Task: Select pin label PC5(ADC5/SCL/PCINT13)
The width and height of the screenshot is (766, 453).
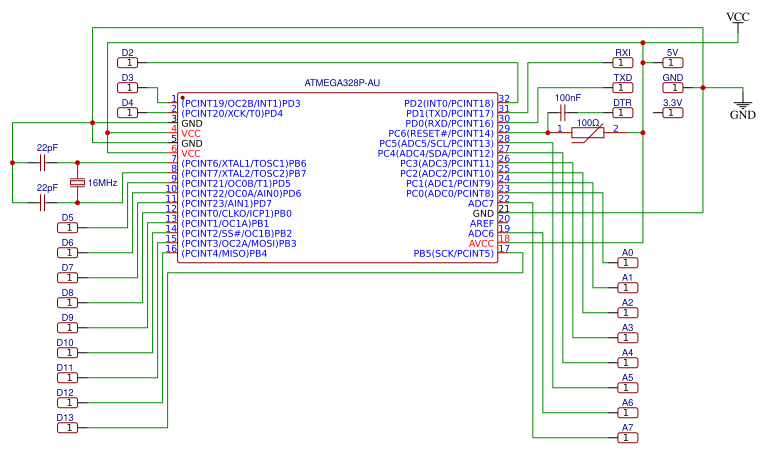Action: coord(437,144)
